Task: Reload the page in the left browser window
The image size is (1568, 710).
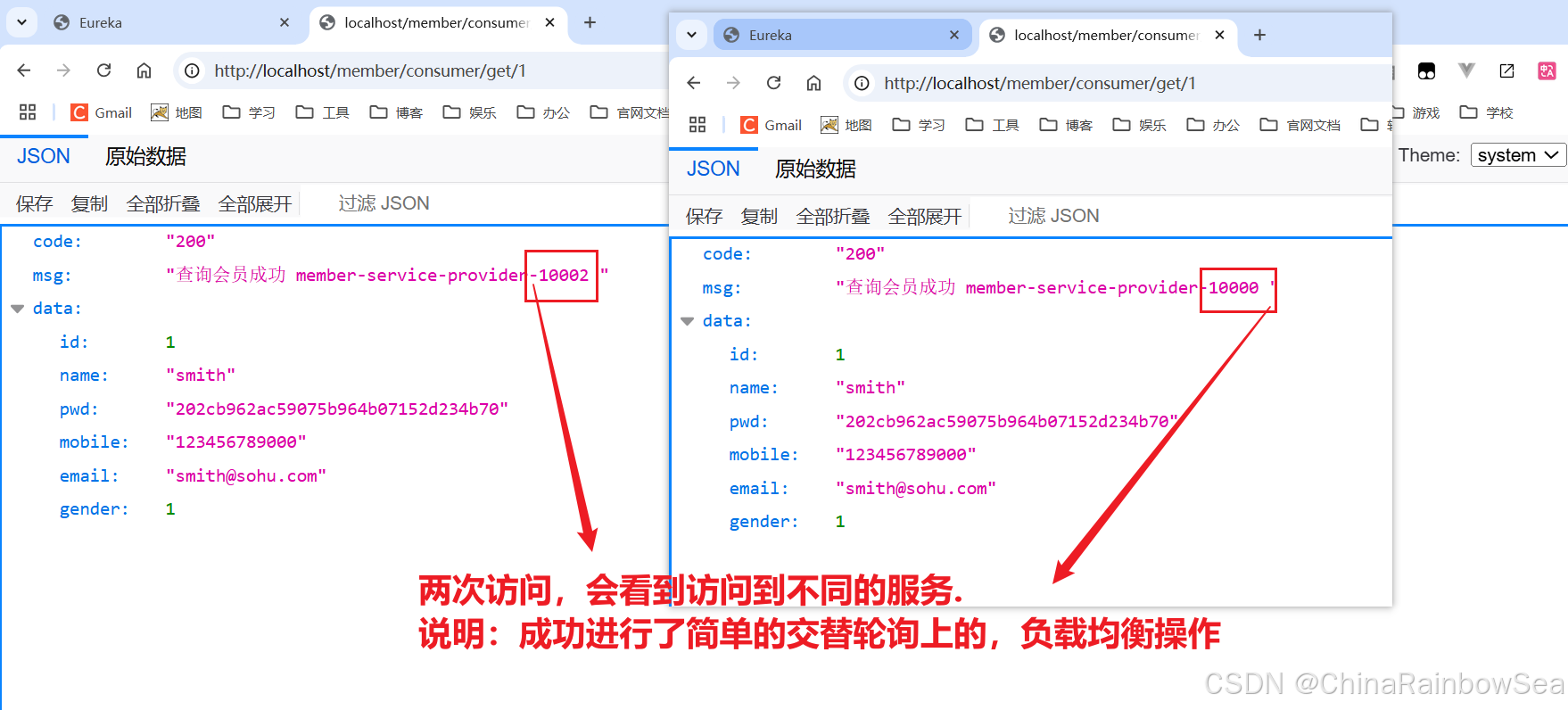Action: pos(103,70)
